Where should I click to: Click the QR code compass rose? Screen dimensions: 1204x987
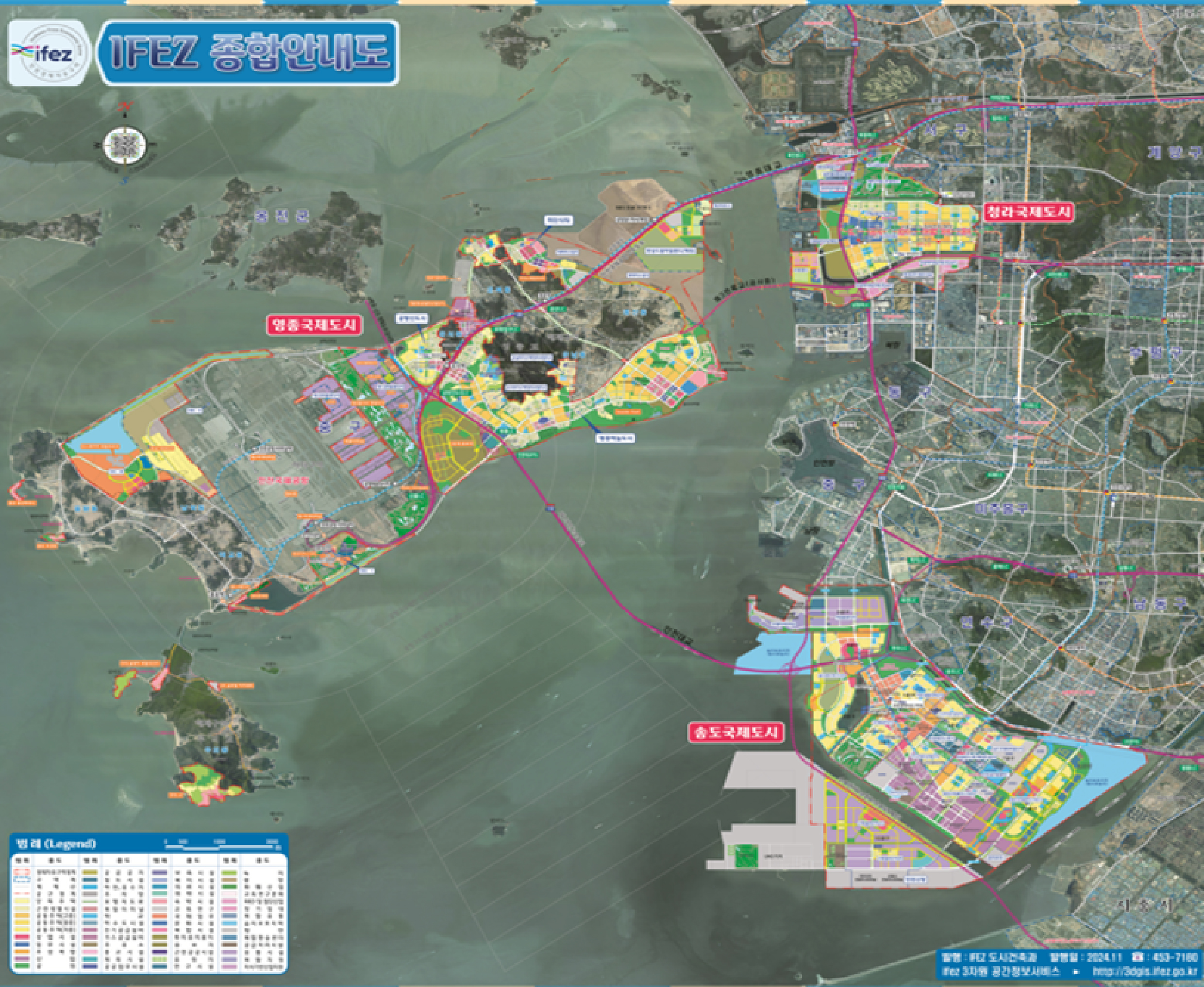click(124, 145)
